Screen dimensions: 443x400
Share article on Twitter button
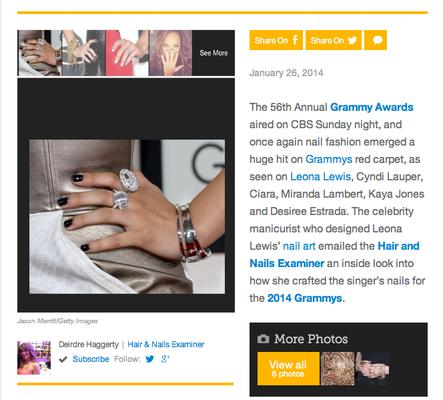(334, 40)
